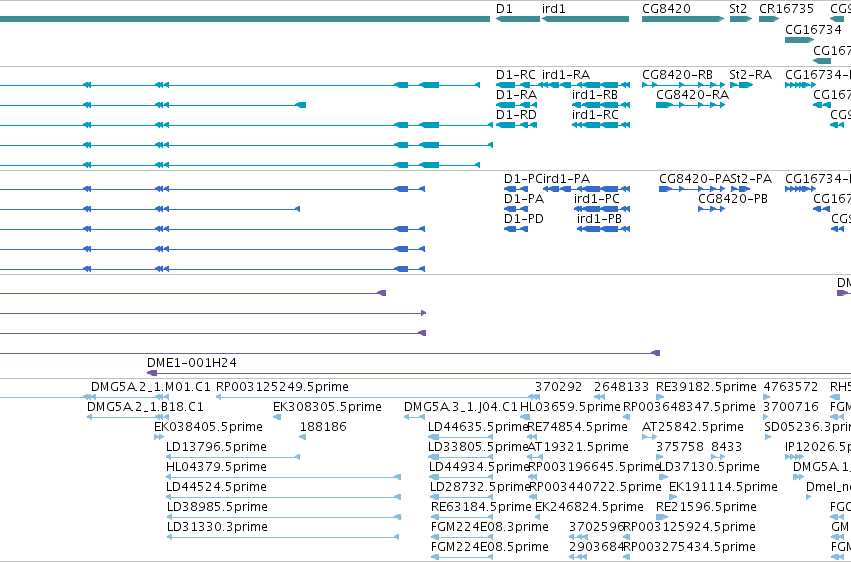Open the RP003648347.5prime EST label
The image size is (851, 562).
tap(689, 407)
